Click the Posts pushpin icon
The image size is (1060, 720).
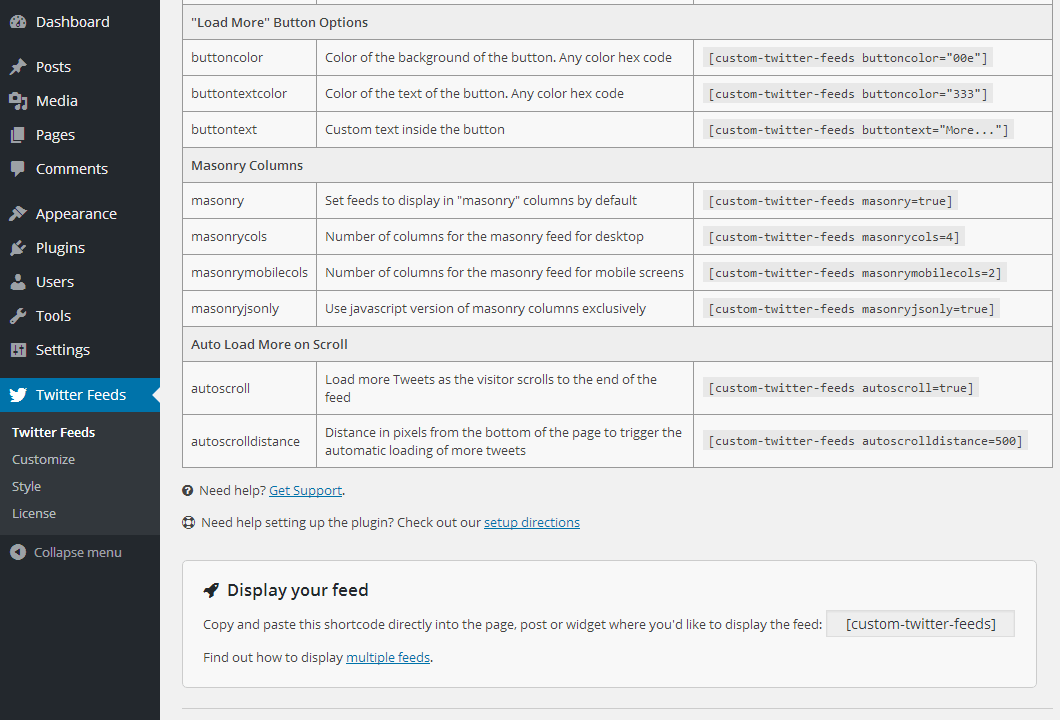point(18,67)
